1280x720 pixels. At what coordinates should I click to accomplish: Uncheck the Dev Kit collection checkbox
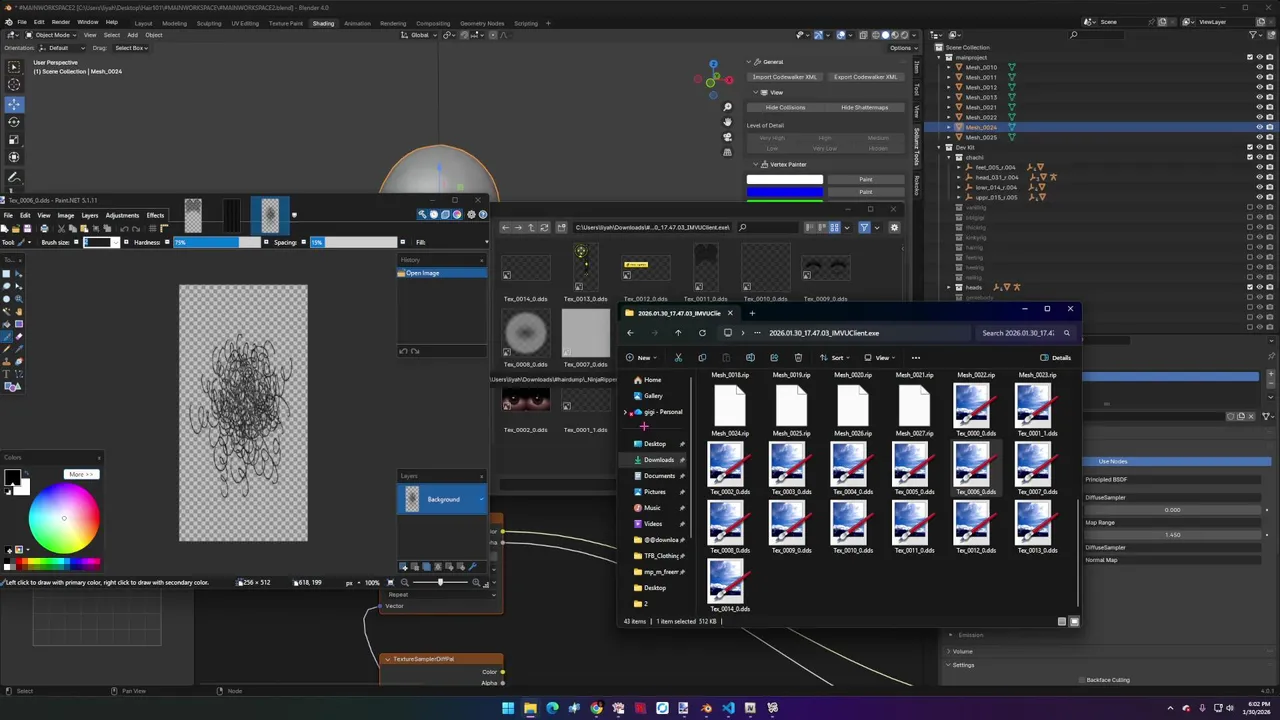(1250, 147)
